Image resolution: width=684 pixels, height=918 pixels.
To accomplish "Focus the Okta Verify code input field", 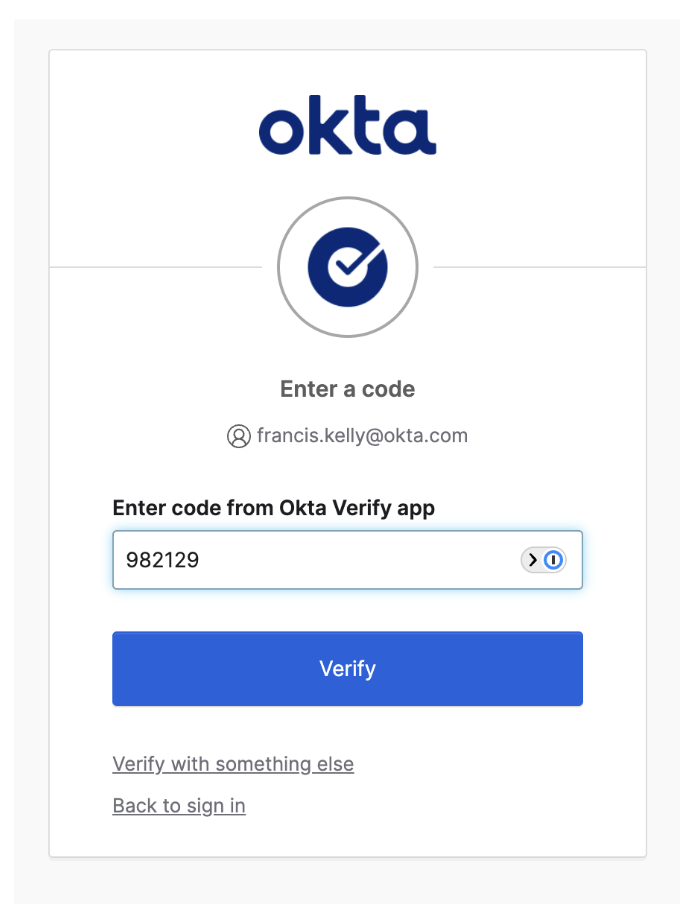I will coord(320,560).
